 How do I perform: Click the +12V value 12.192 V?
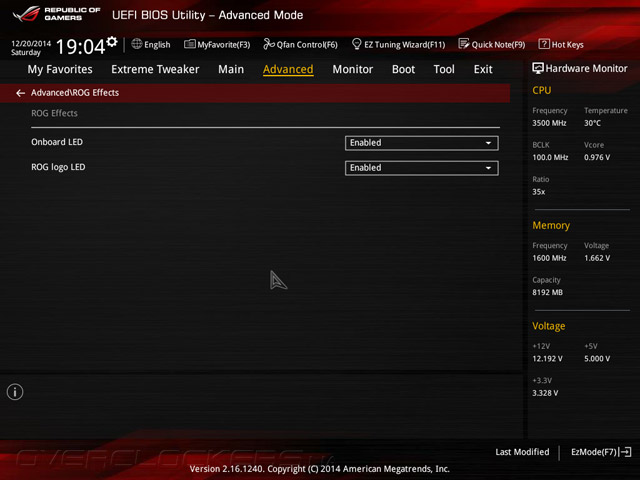pyautogui.click(x=547, y=359)
